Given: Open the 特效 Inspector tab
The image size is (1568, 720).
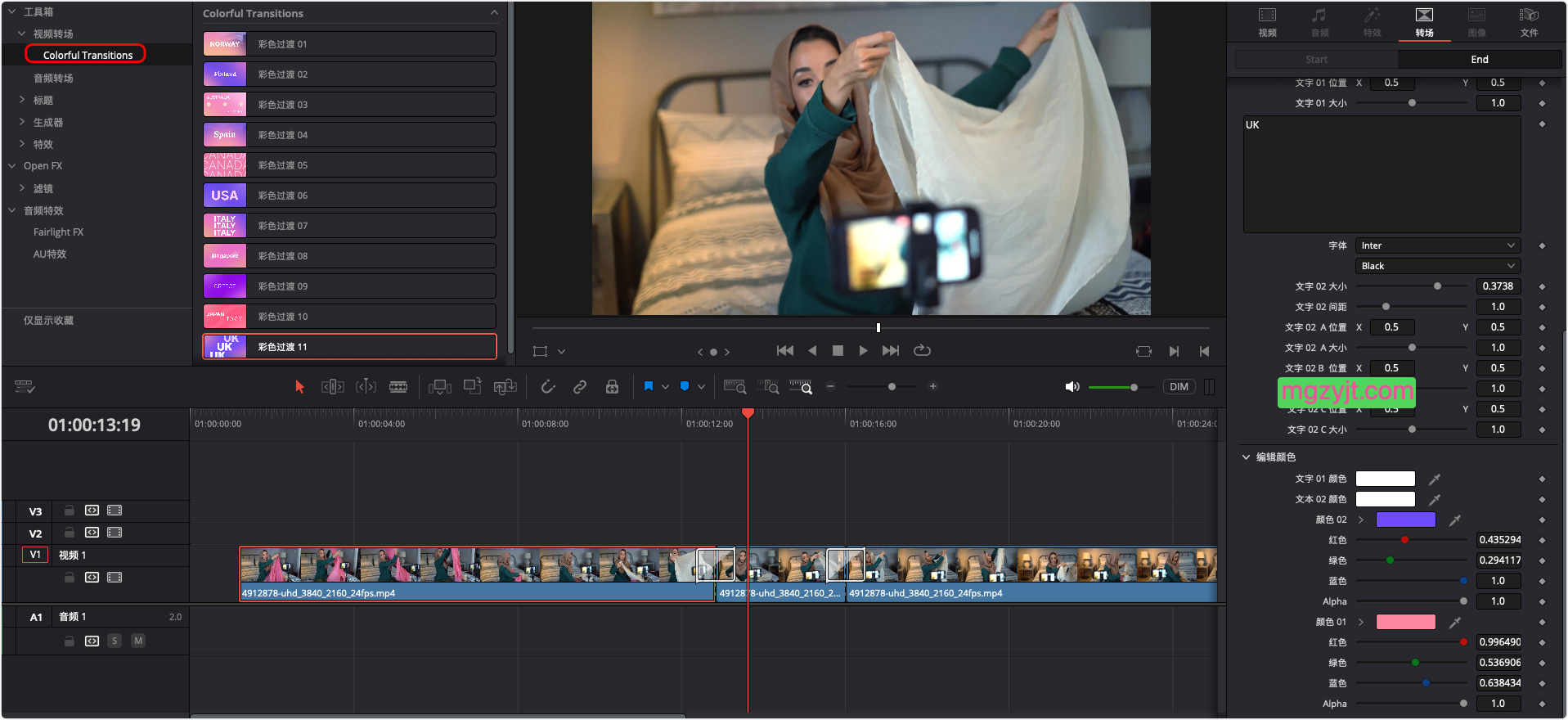Looking at the screenshot, I should point(1372,22).
